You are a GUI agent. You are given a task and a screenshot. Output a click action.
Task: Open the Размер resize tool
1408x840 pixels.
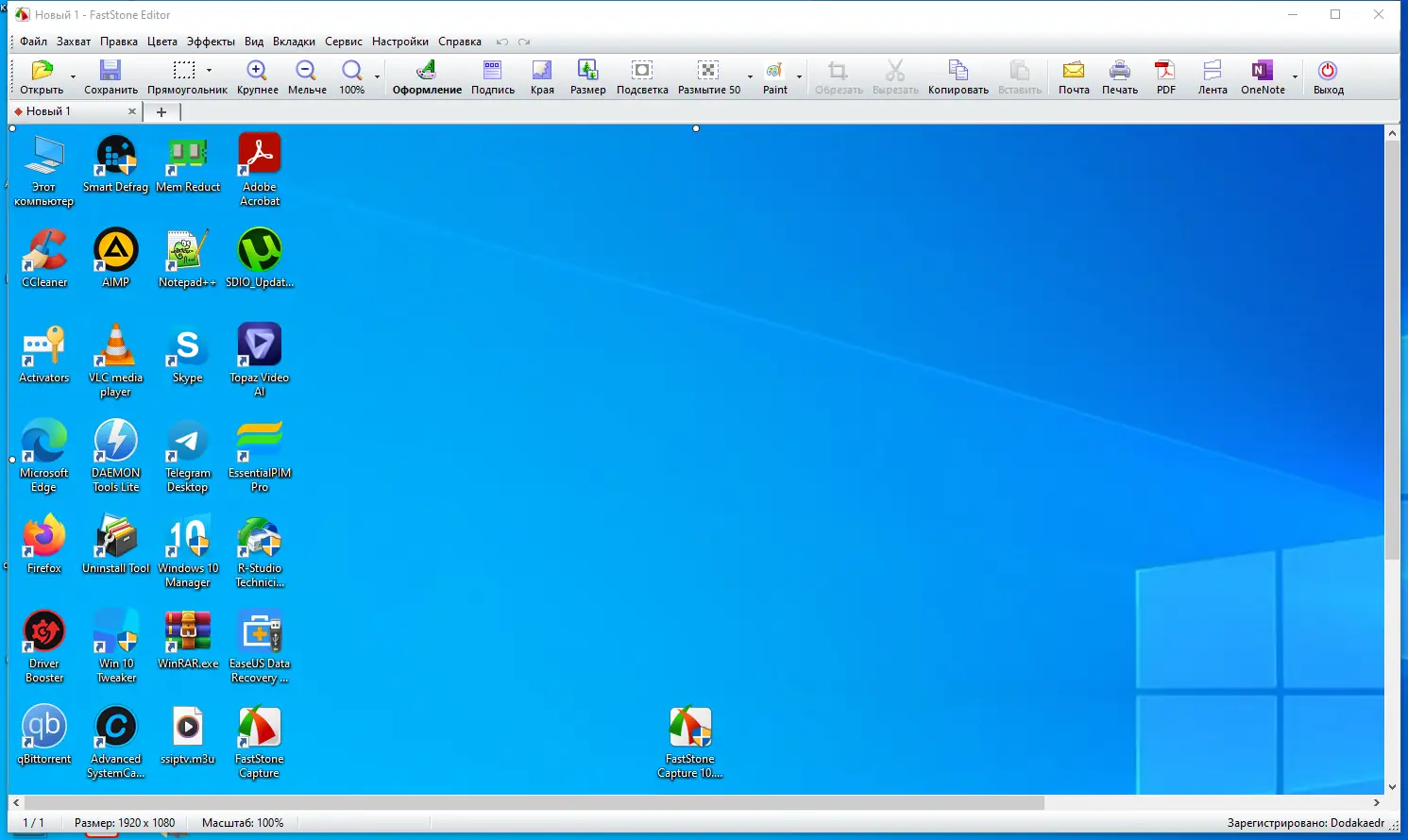coord(587,77)
